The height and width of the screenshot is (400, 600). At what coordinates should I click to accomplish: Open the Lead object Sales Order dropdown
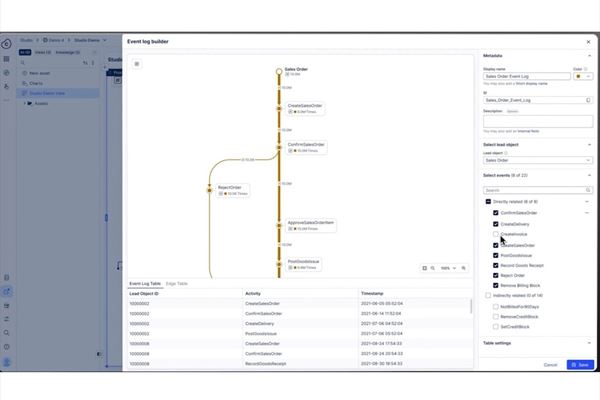pyautogui.click(x=537, y=160)
